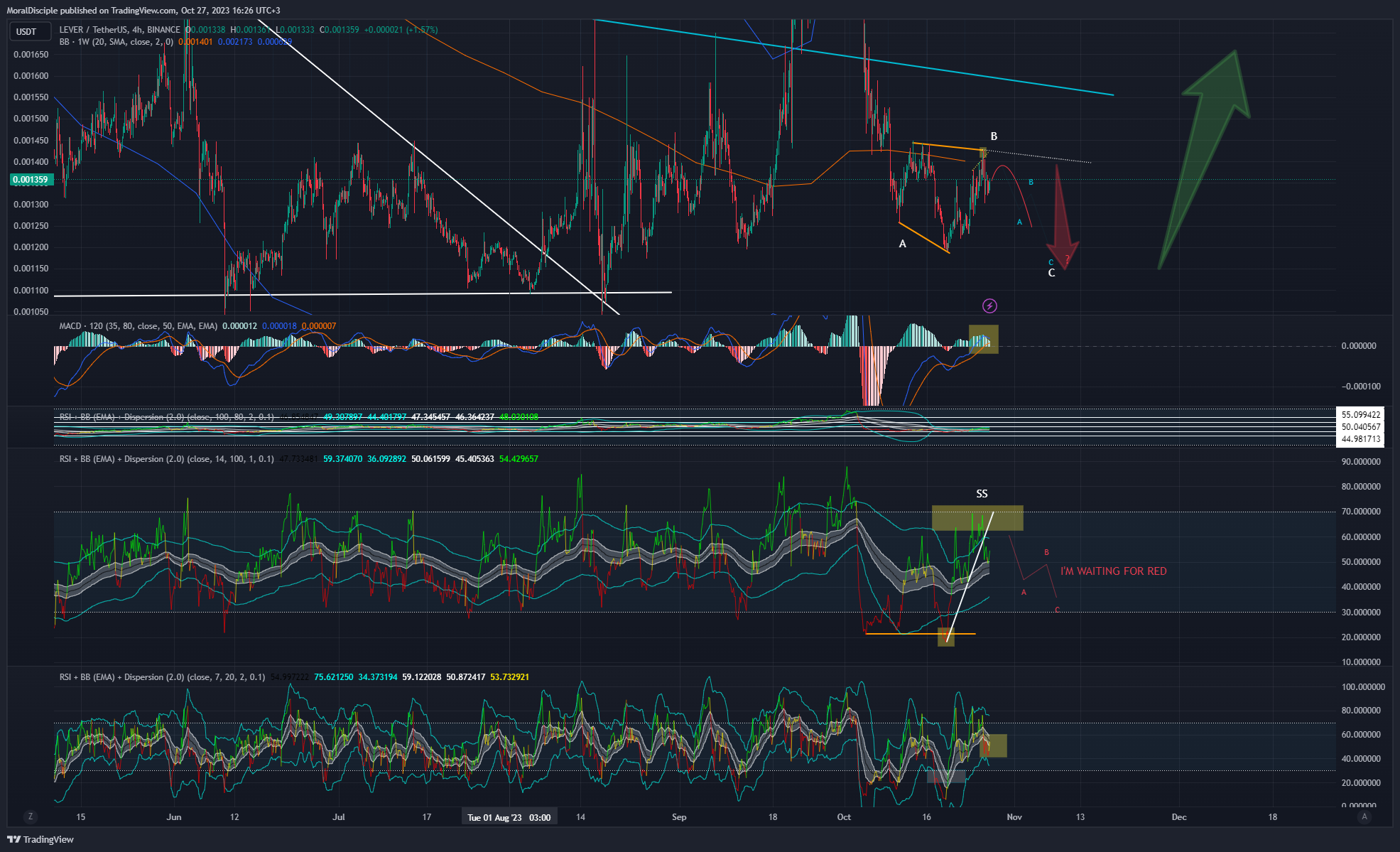Click the Dec label on the time axis

click(x=1179, y=817)
